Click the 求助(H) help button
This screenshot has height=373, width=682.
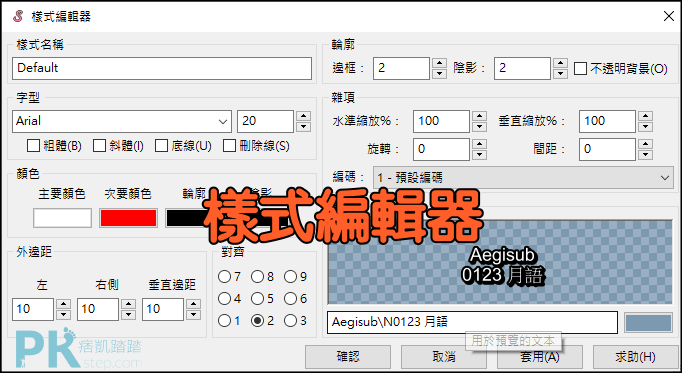click(635, 357)
